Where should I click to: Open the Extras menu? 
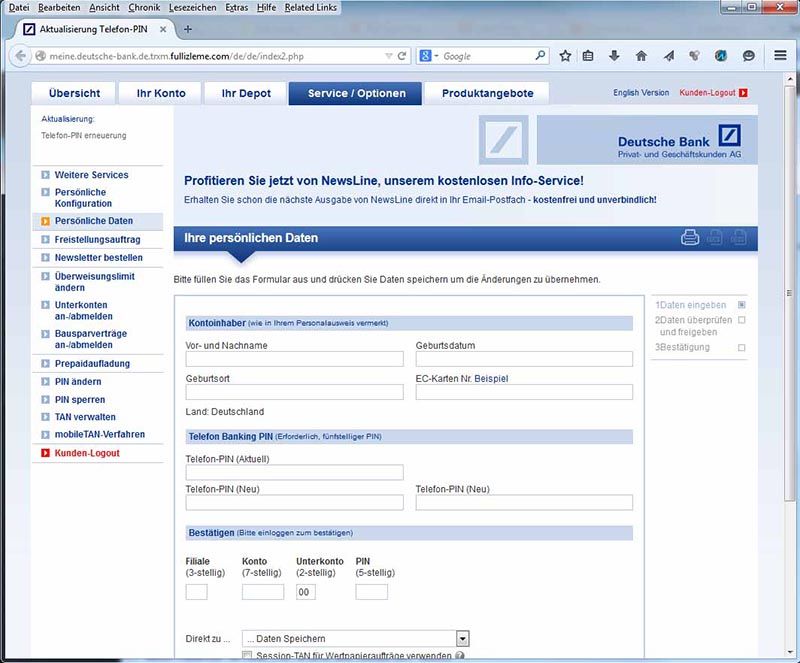coord(237,8)
